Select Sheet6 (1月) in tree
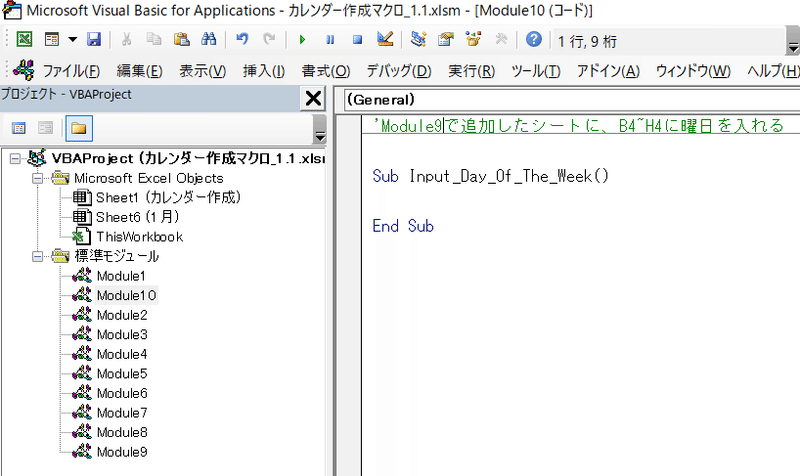800x476 pixels. pyautogui.click(x=138, y=217)
